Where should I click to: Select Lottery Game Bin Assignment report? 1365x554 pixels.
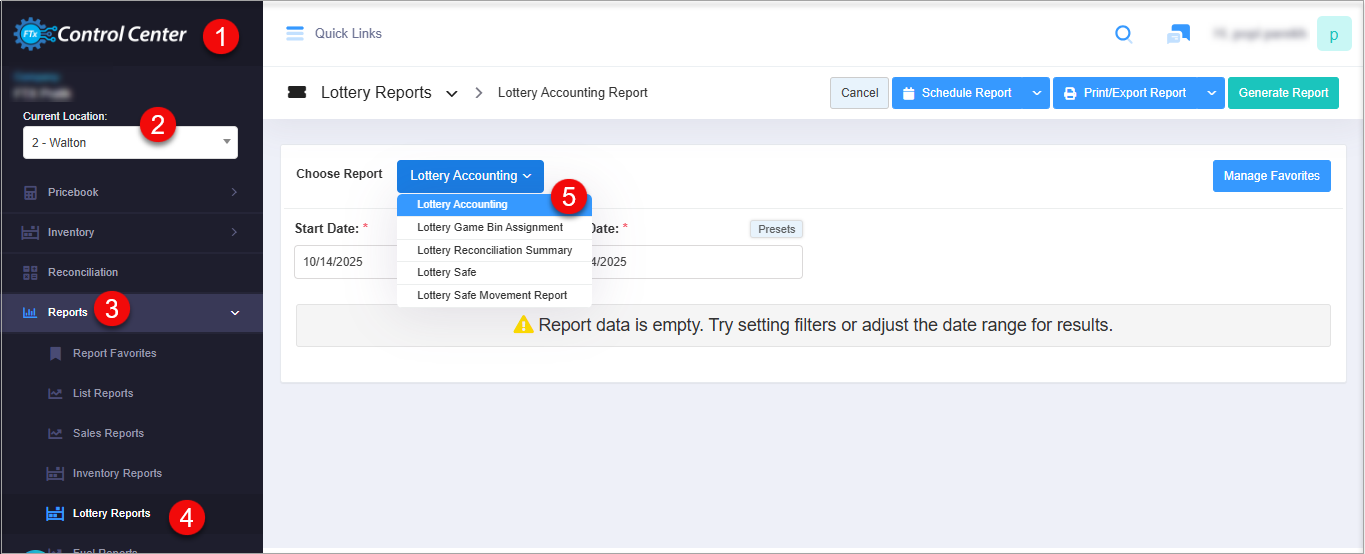tap(490, 227)
